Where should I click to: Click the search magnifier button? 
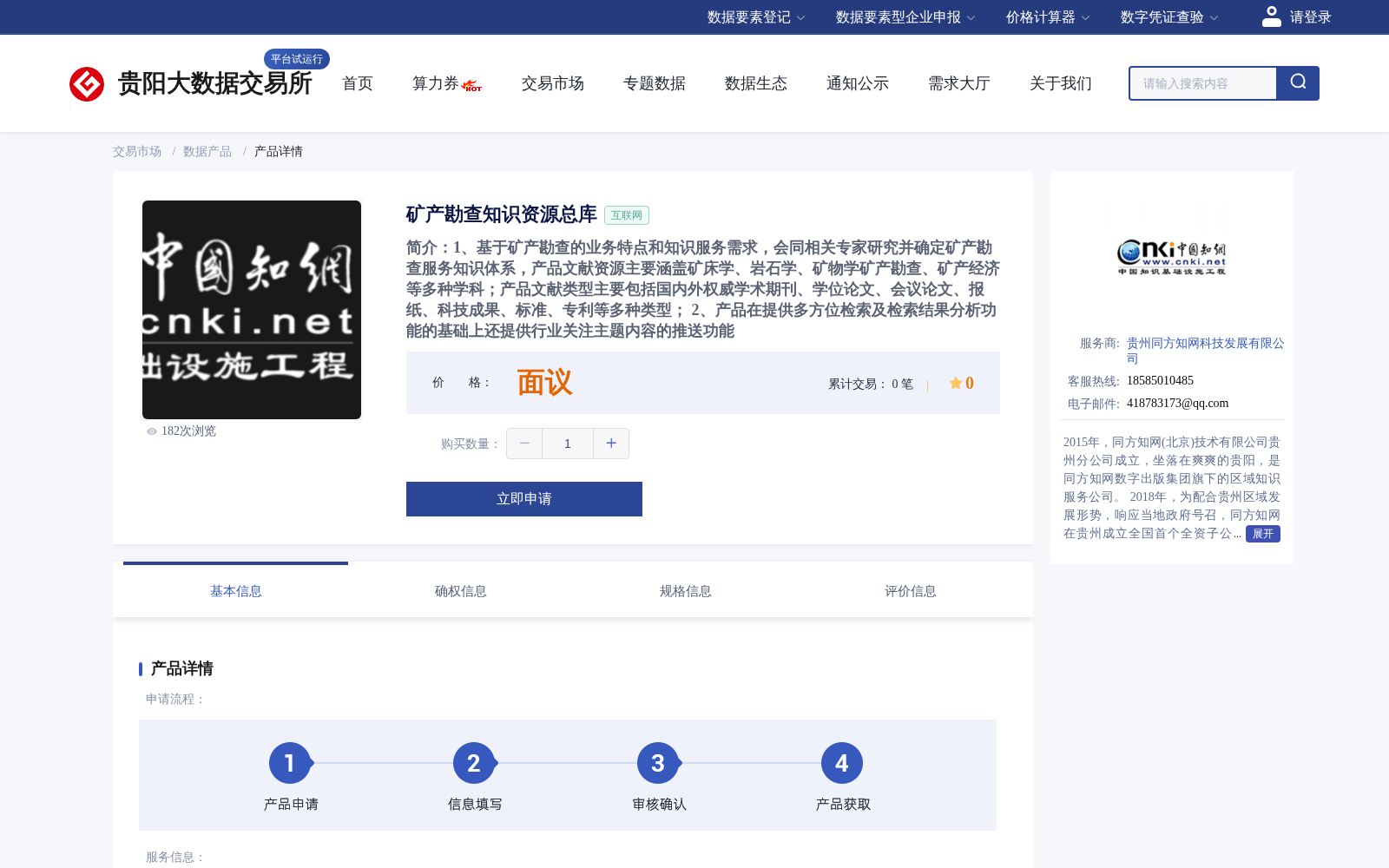pyautogui.click(x=1298, y=83)
